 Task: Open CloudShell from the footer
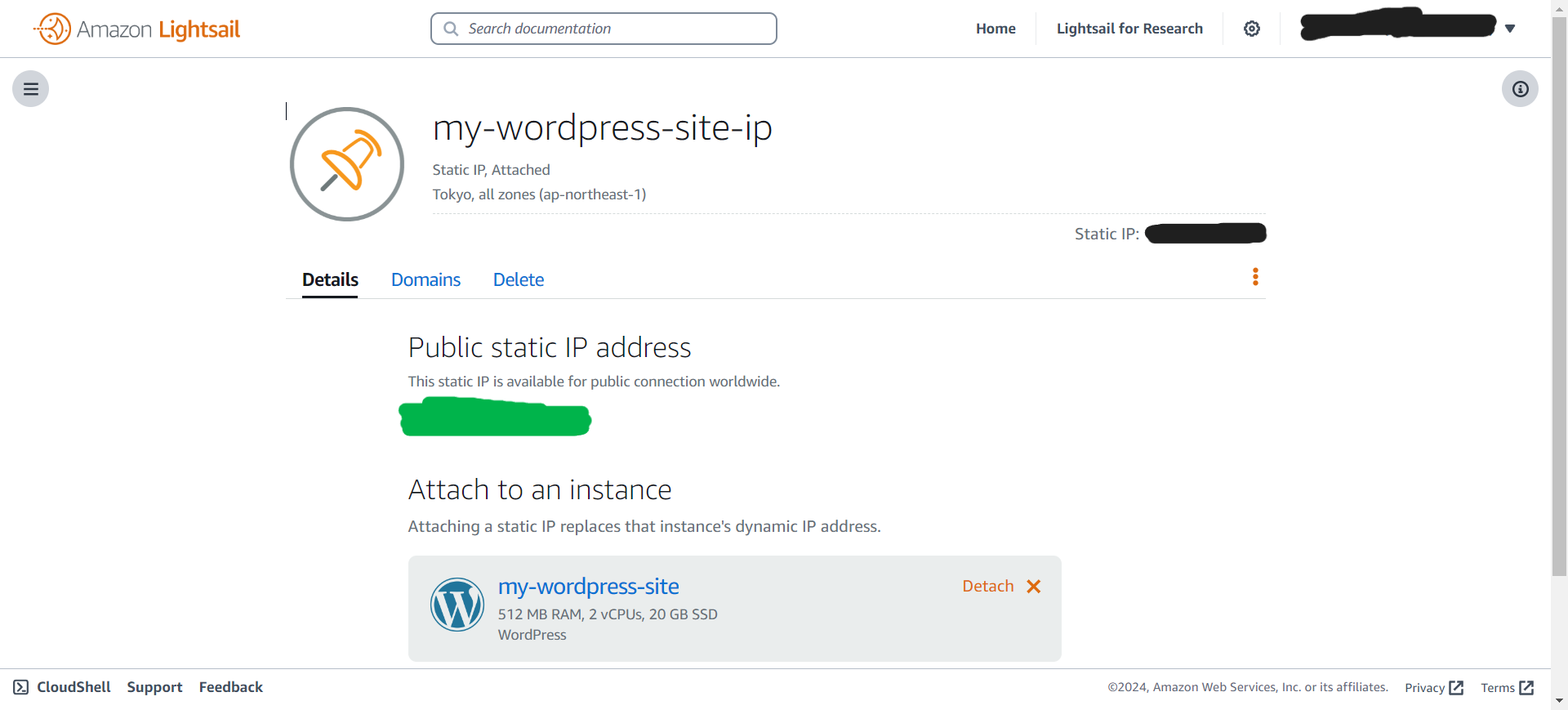pos(73,687)
